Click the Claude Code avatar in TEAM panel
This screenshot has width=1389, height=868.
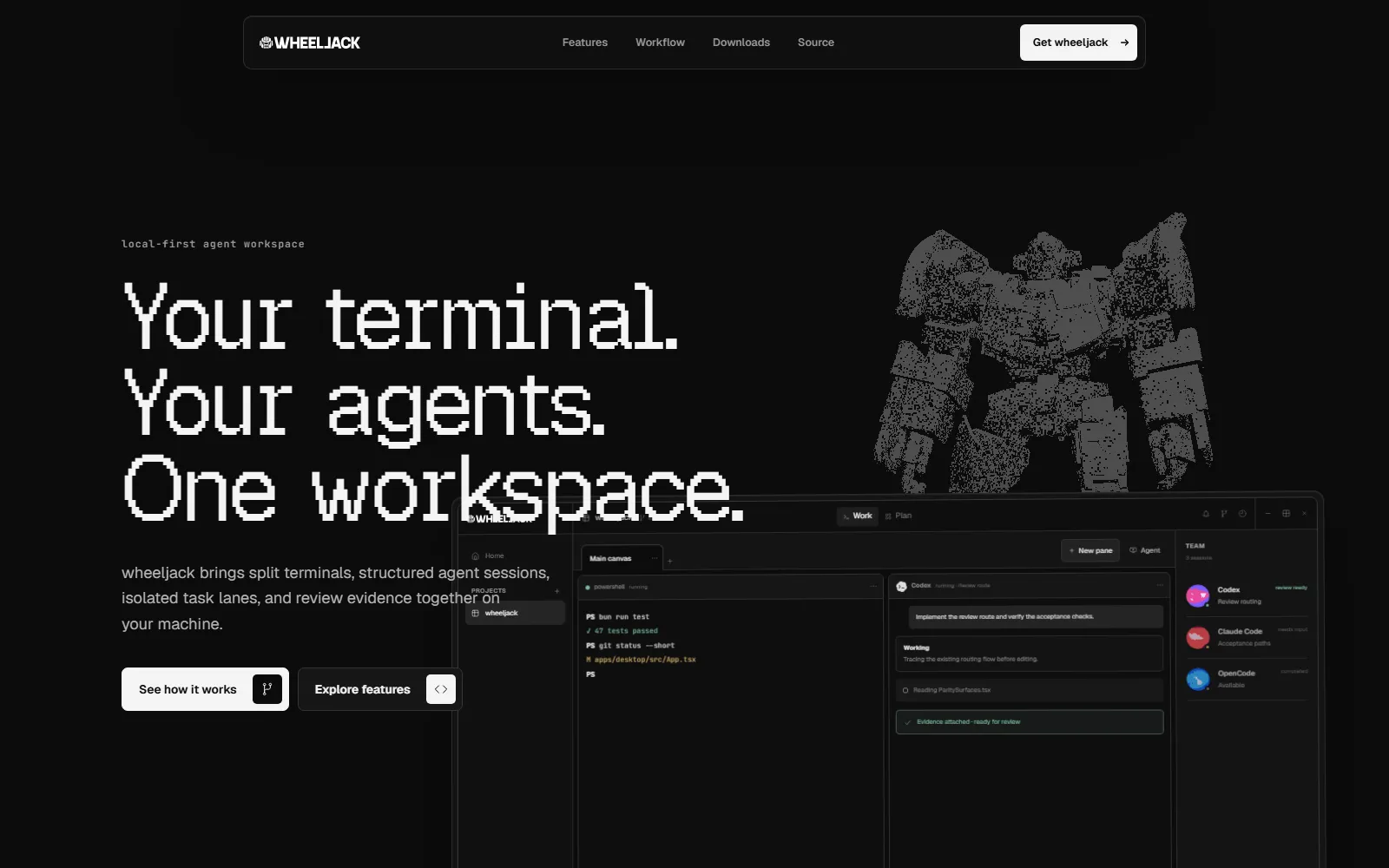tap(1198, 637)
